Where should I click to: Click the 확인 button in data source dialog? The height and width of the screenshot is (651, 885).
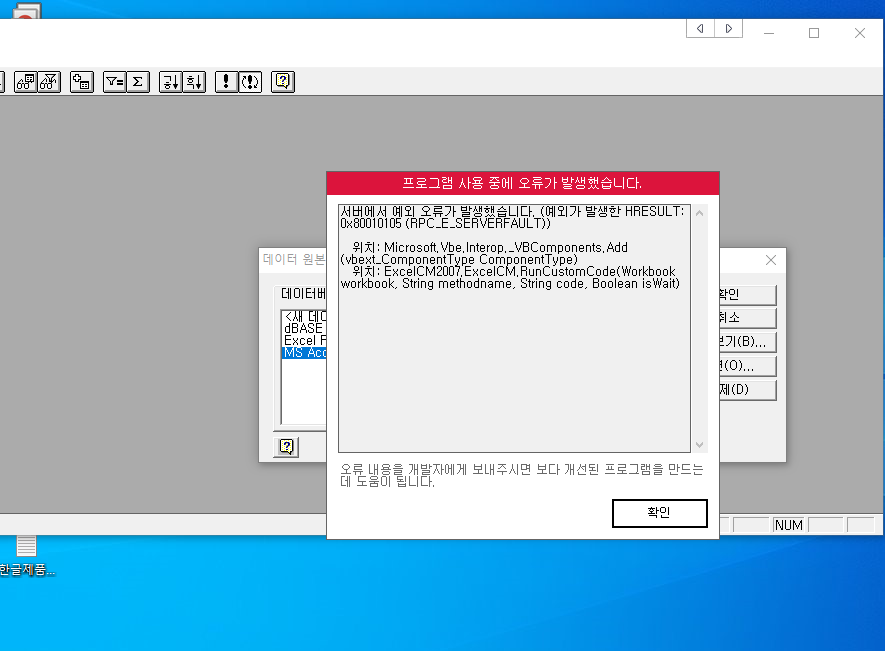(746, 295)
